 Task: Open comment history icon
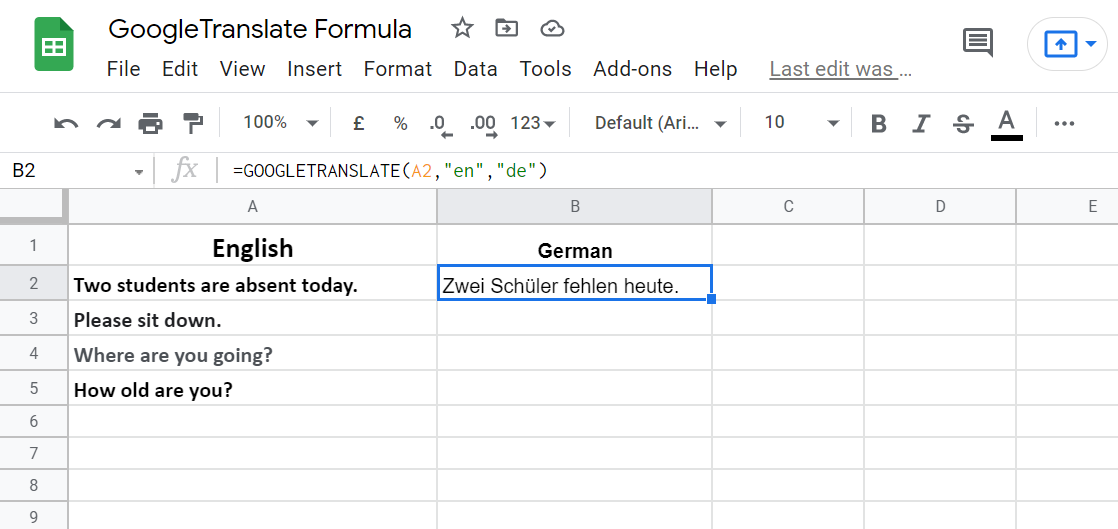click(x=977, y=43)
